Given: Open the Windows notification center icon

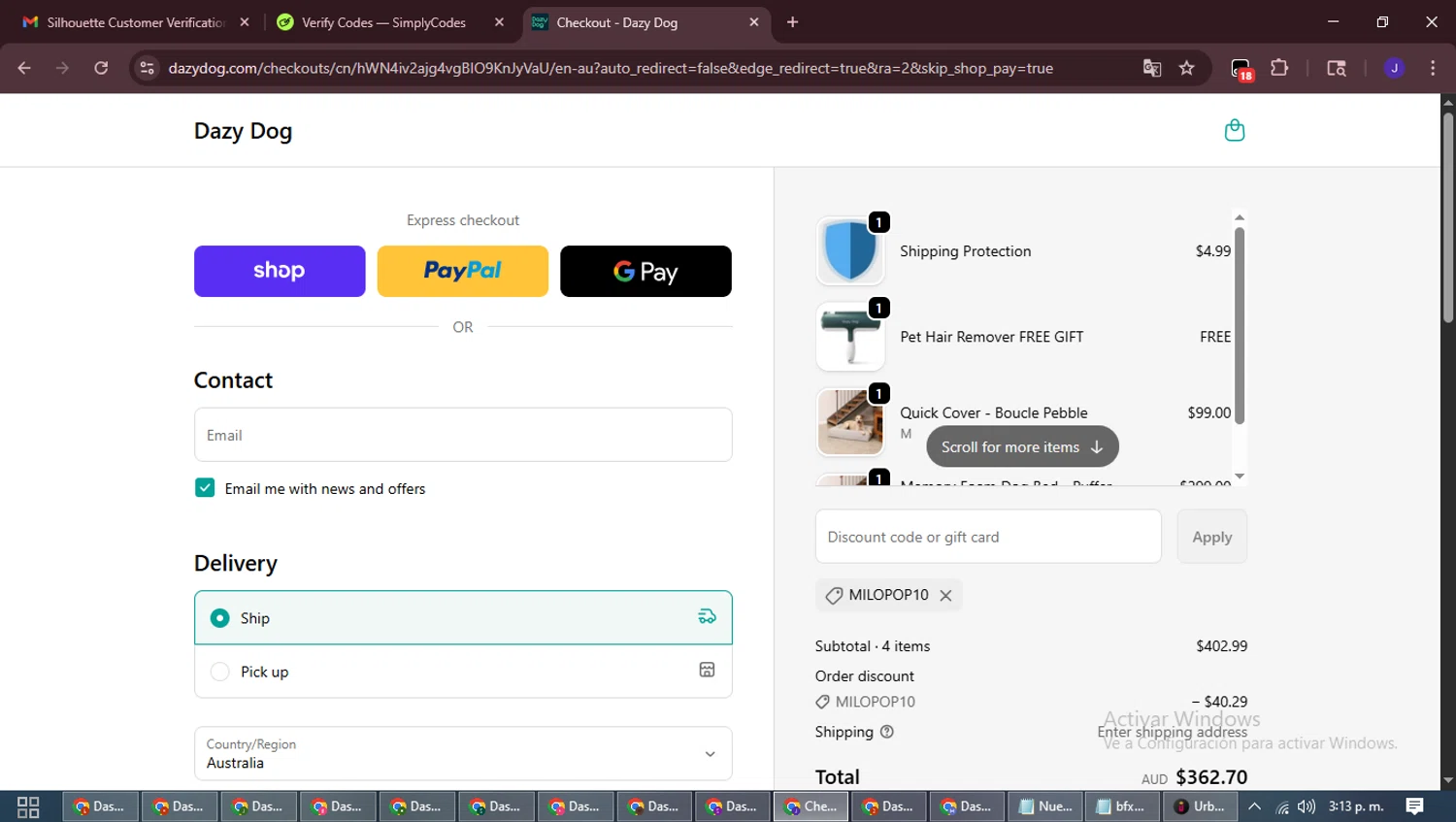Looking at the screenshot, I should tap(1414, 806).
